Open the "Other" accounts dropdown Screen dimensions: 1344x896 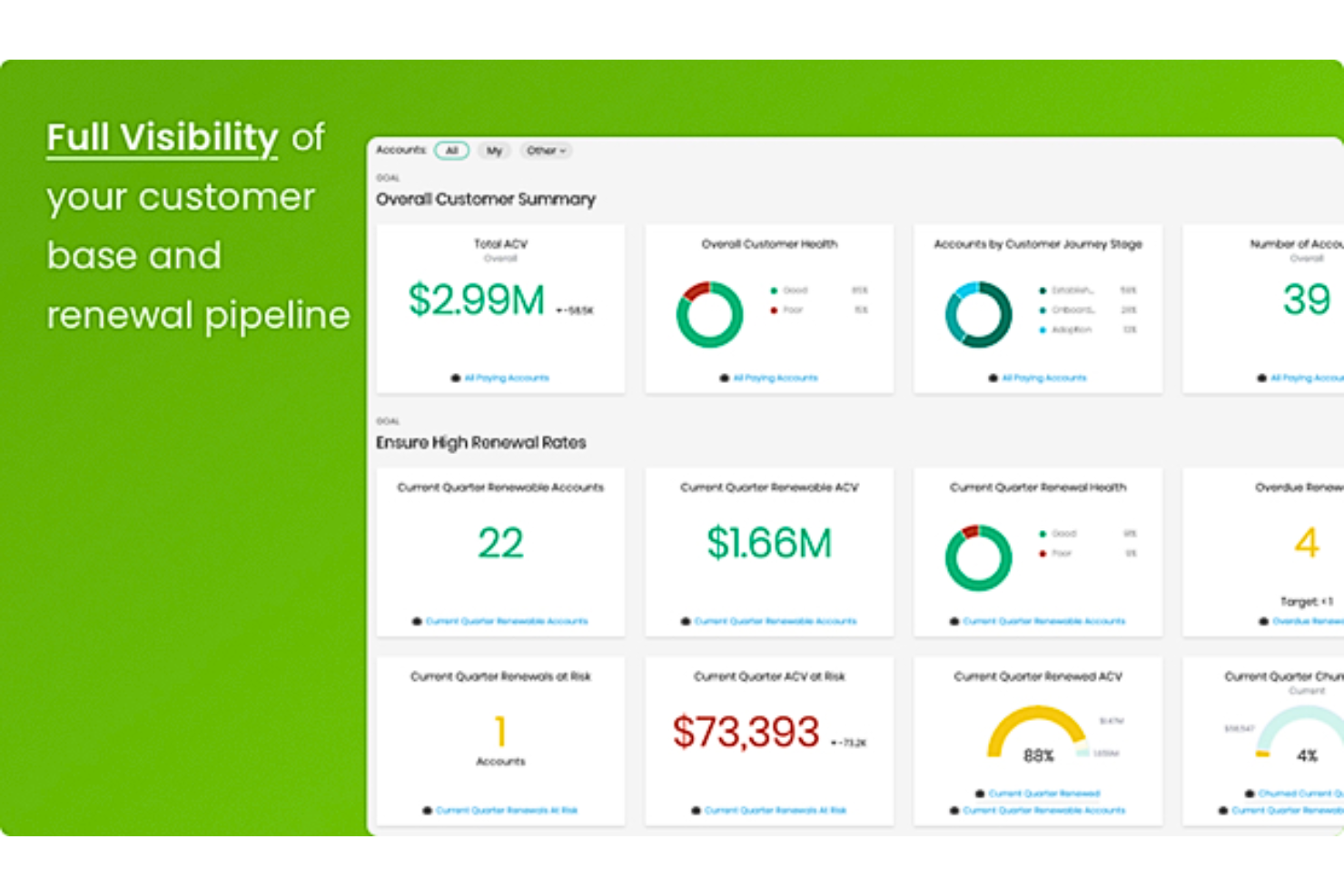[545, 151]
